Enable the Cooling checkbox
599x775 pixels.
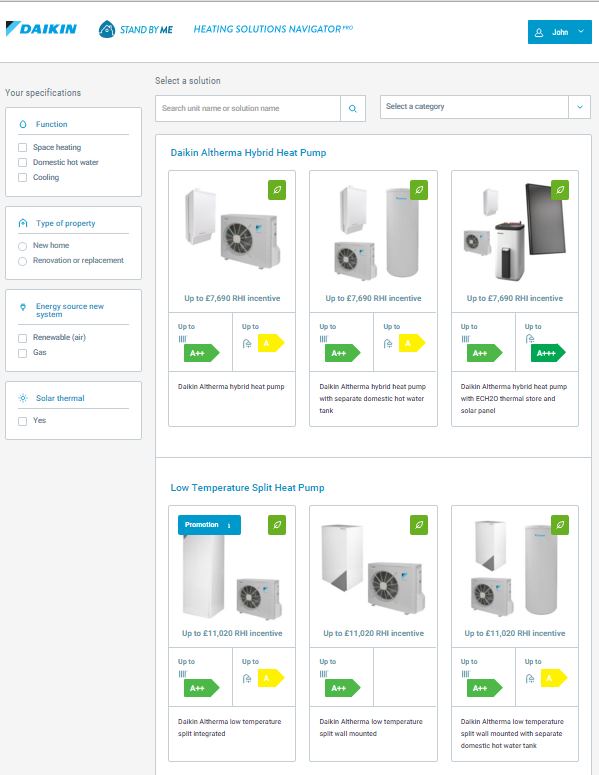tap(22, 177)
